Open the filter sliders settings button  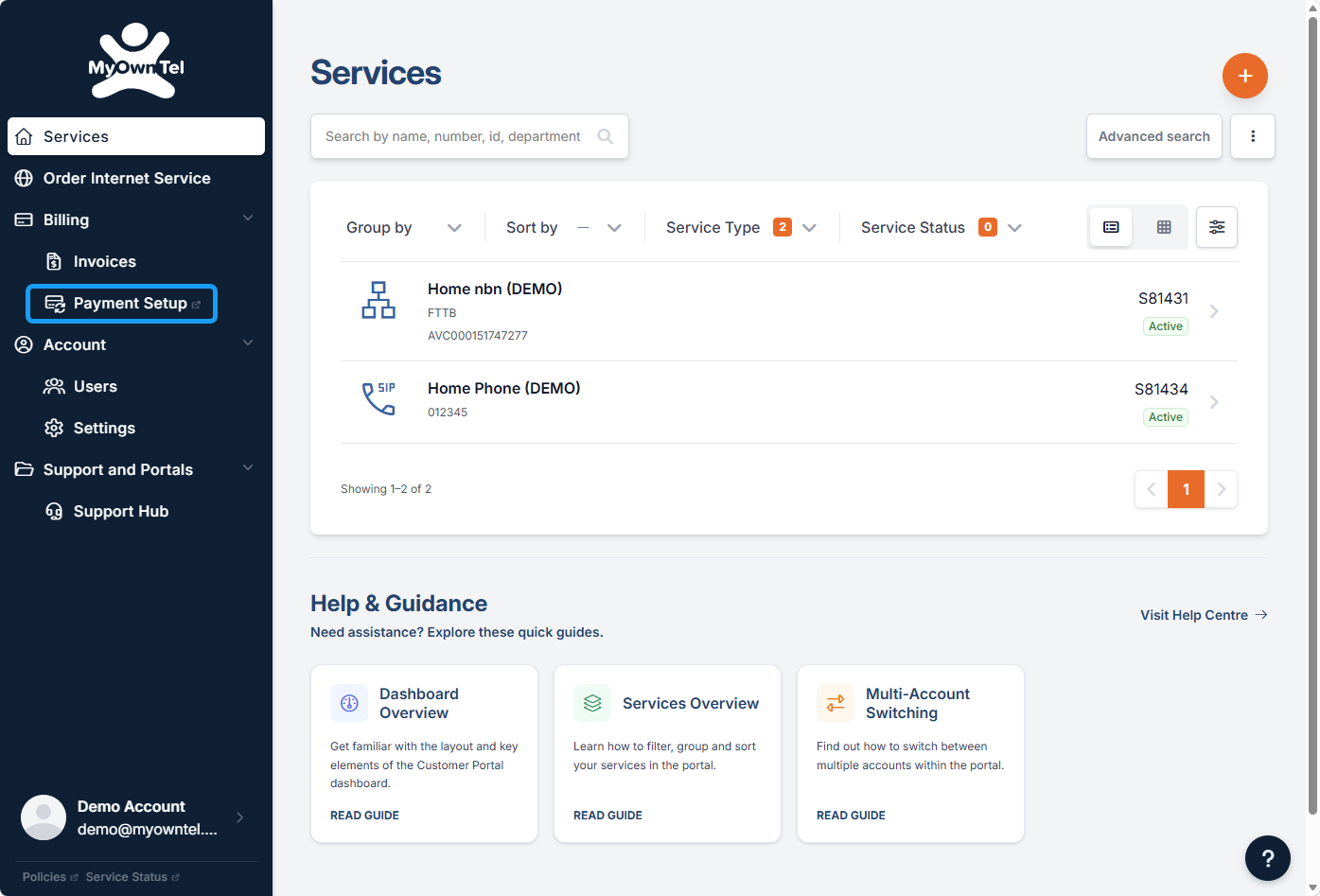1217,227
